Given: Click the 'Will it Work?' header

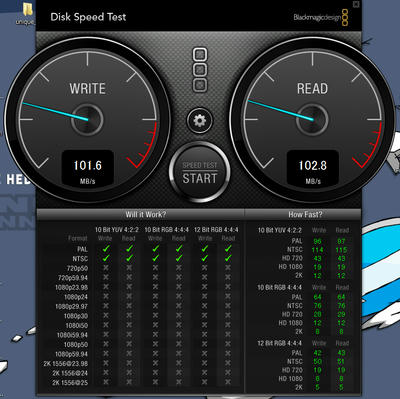Looking at the screenshot, I should (146, 214).
